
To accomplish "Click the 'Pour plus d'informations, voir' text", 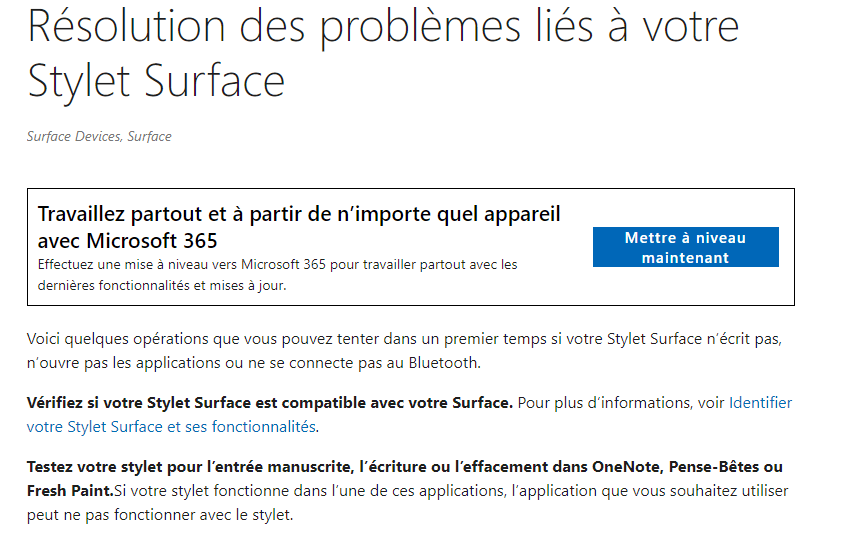I will (621, 403).
